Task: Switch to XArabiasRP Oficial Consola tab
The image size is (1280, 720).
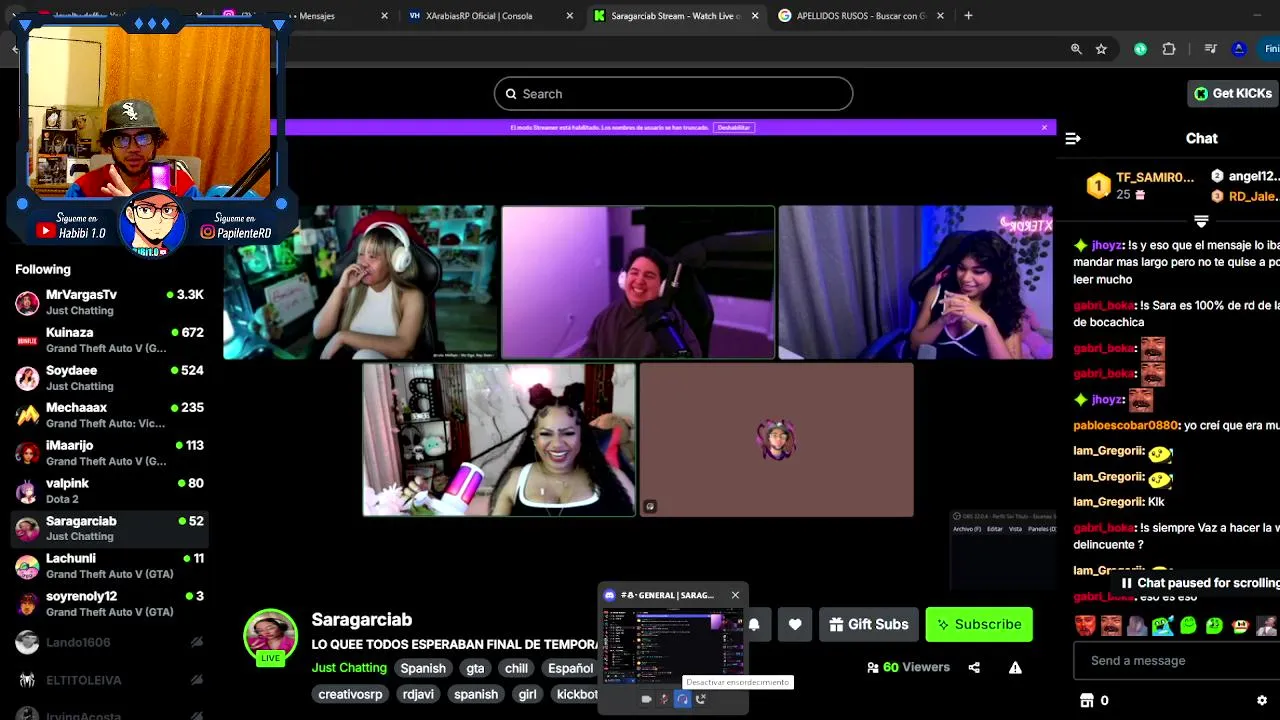Action: 490,16
